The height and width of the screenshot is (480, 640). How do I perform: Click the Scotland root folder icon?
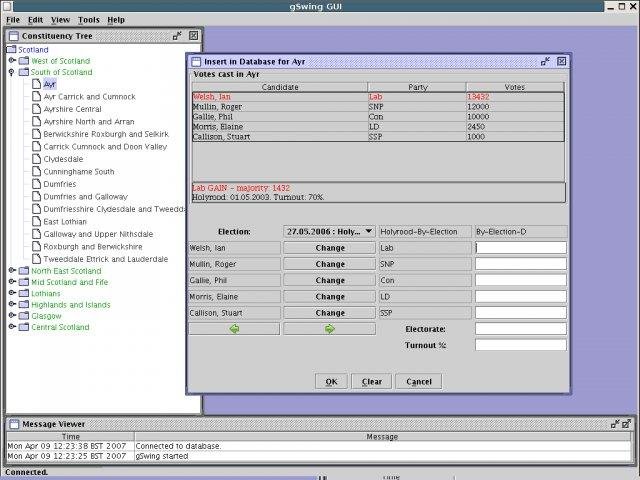(x=11, y=49)
